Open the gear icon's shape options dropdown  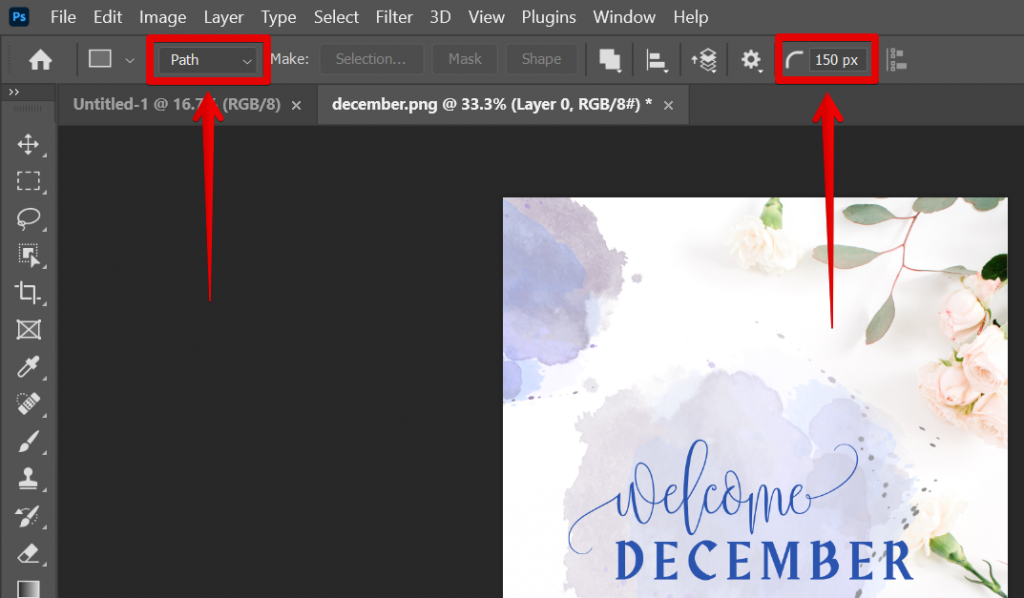(751, 59)
